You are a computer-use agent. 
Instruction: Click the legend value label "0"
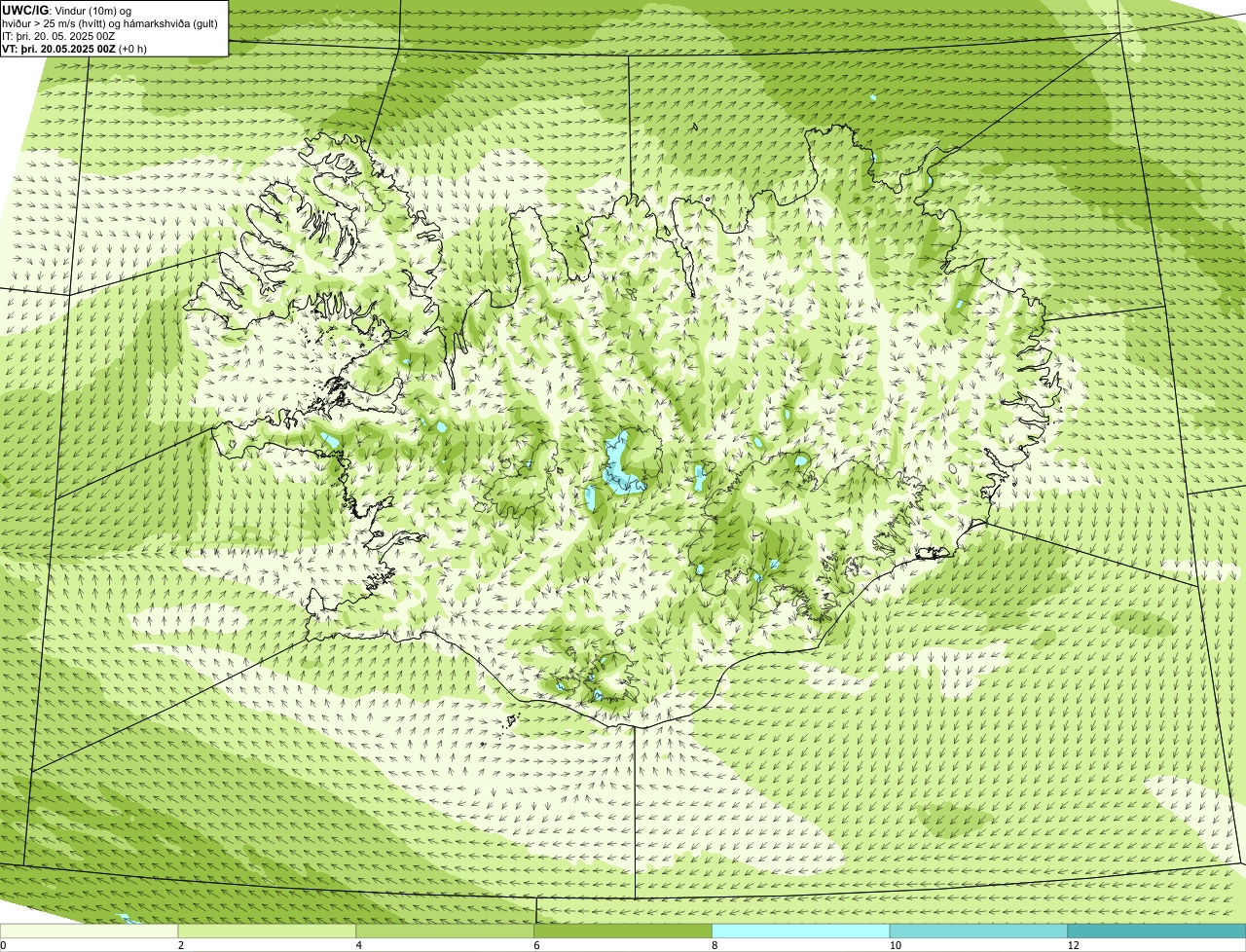[x=4, y=945]
